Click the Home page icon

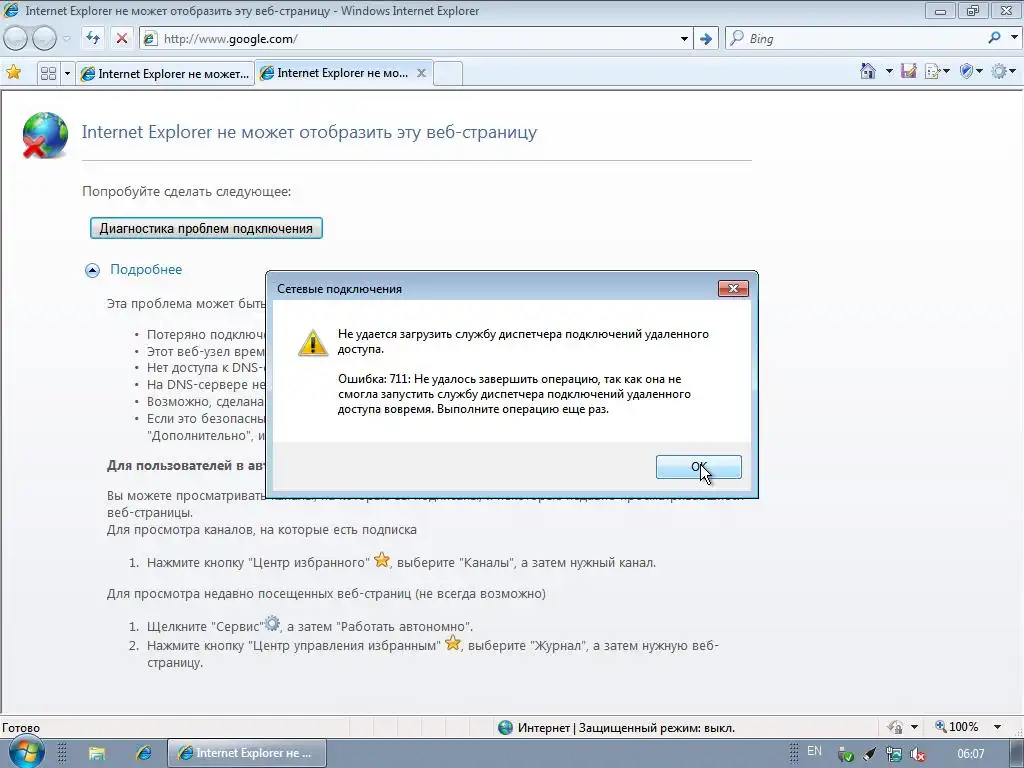coord(868,71)
